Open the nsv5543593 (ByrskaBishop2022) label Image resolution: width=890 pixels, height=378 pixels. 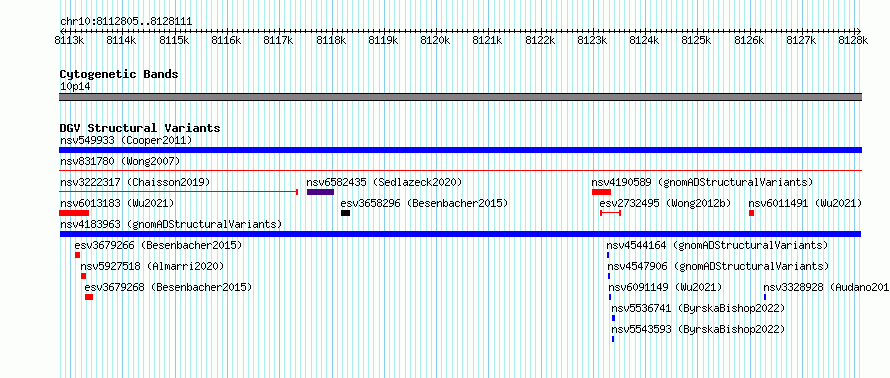pos(698,329)
